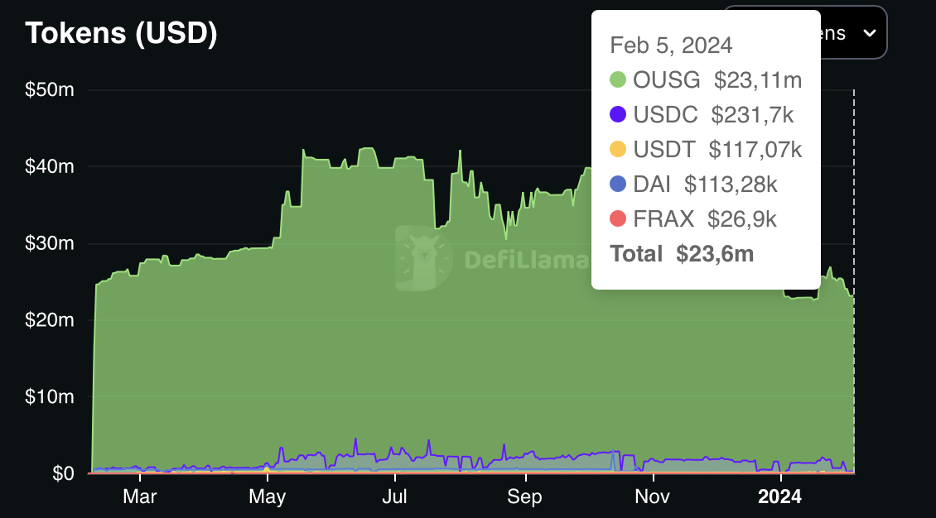The width and height of the screenshot is (936, 518).
Task: Click the green OUSG legend dot
Action: pos(618,79)
